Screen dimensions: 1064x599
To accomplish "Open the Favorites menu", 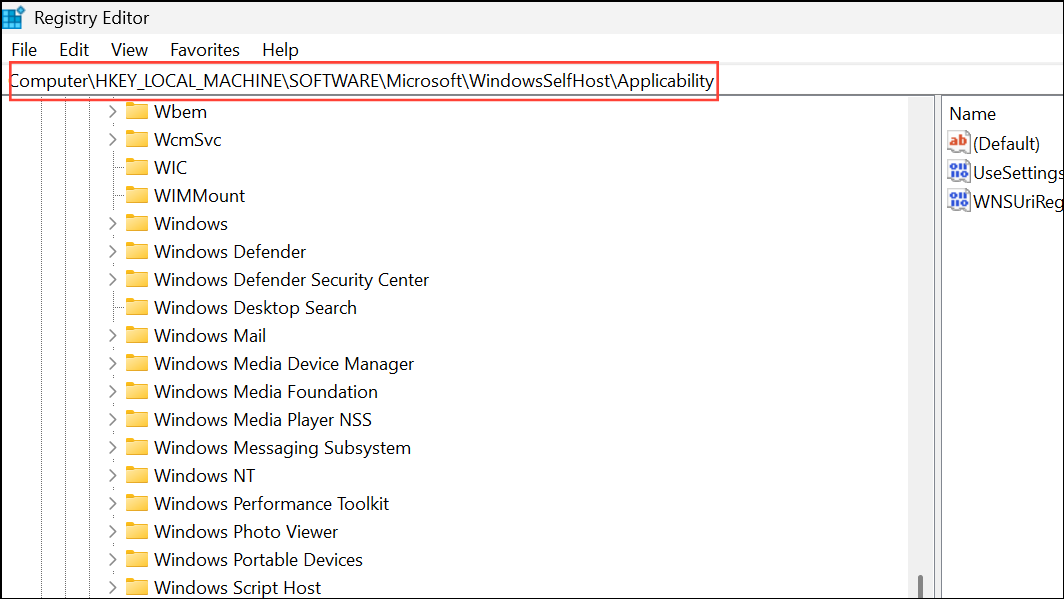I will (x=204, y=50).
